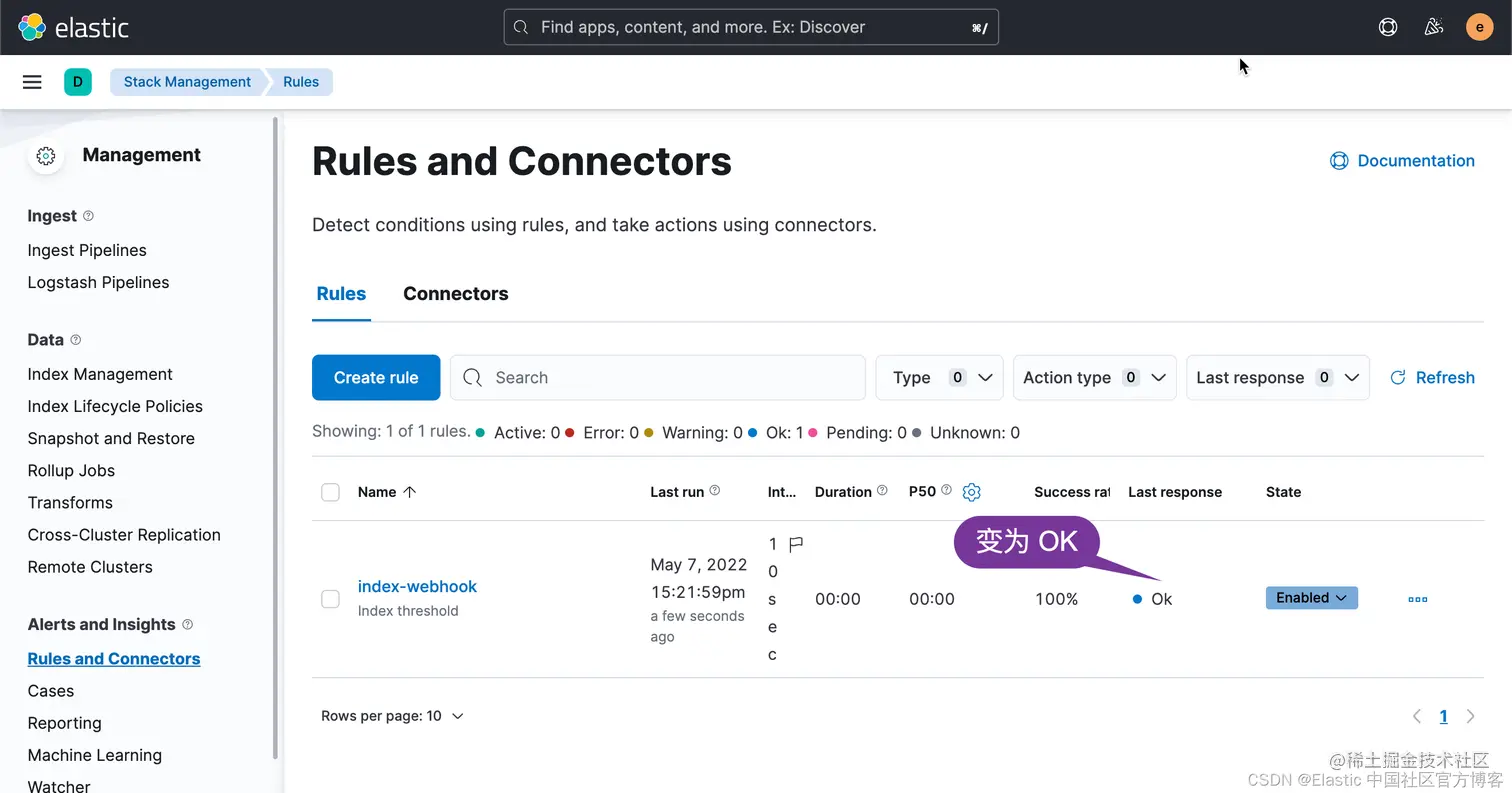
Task: Select Index Management in the sidebar
Action: click(x=100, y=374)
